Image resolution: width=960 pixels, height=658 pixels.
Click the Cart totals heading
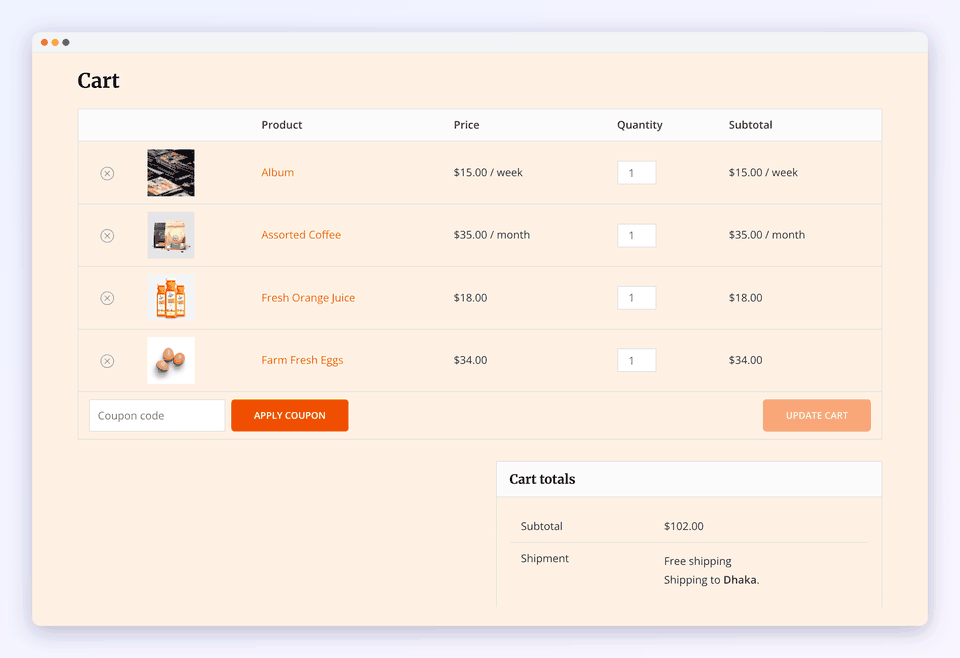point(542,479)
